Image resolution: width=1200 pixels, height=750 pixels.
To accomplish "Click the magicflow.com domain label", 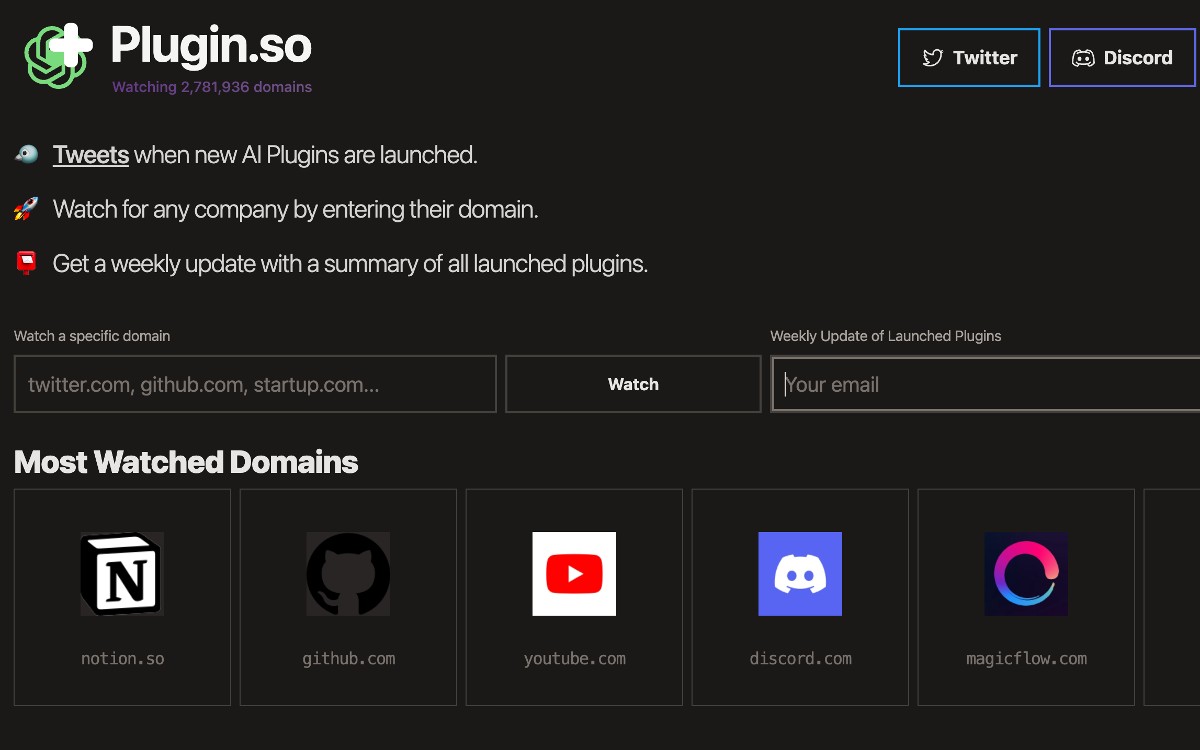I will [x=1026, y=658].
